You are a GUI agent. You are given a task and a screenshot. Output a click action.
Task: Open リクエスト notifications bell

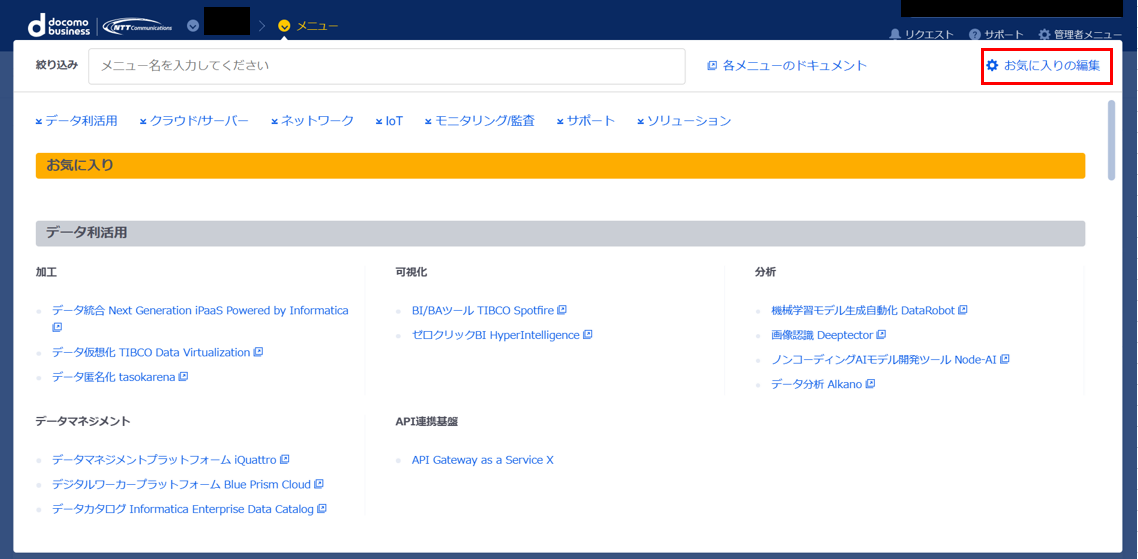pyautogui.click(x=895, y=34)
